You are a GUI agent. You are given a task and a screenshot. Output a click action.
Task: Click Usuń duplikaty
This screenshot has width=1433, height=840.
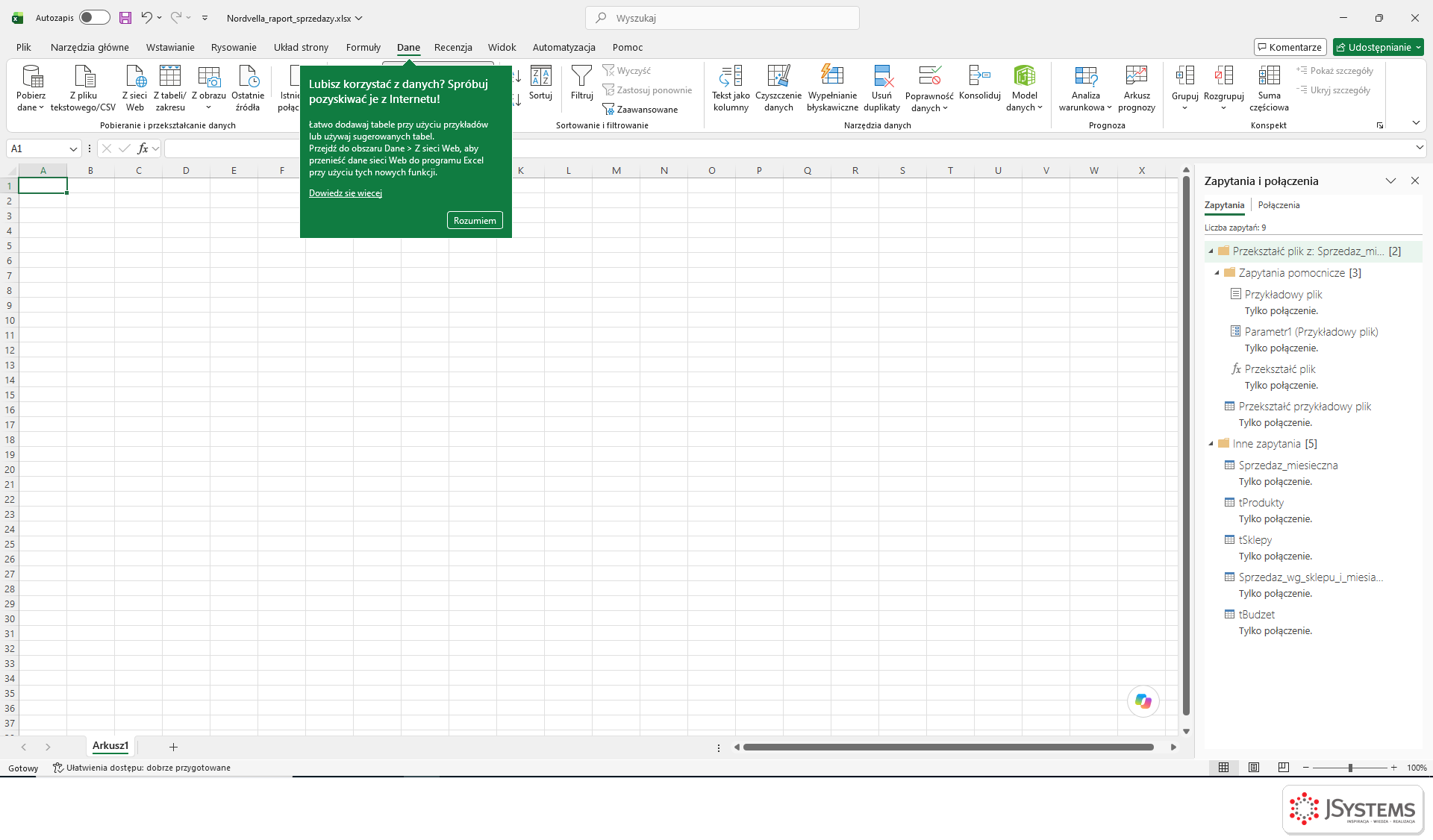click(881, 88)
